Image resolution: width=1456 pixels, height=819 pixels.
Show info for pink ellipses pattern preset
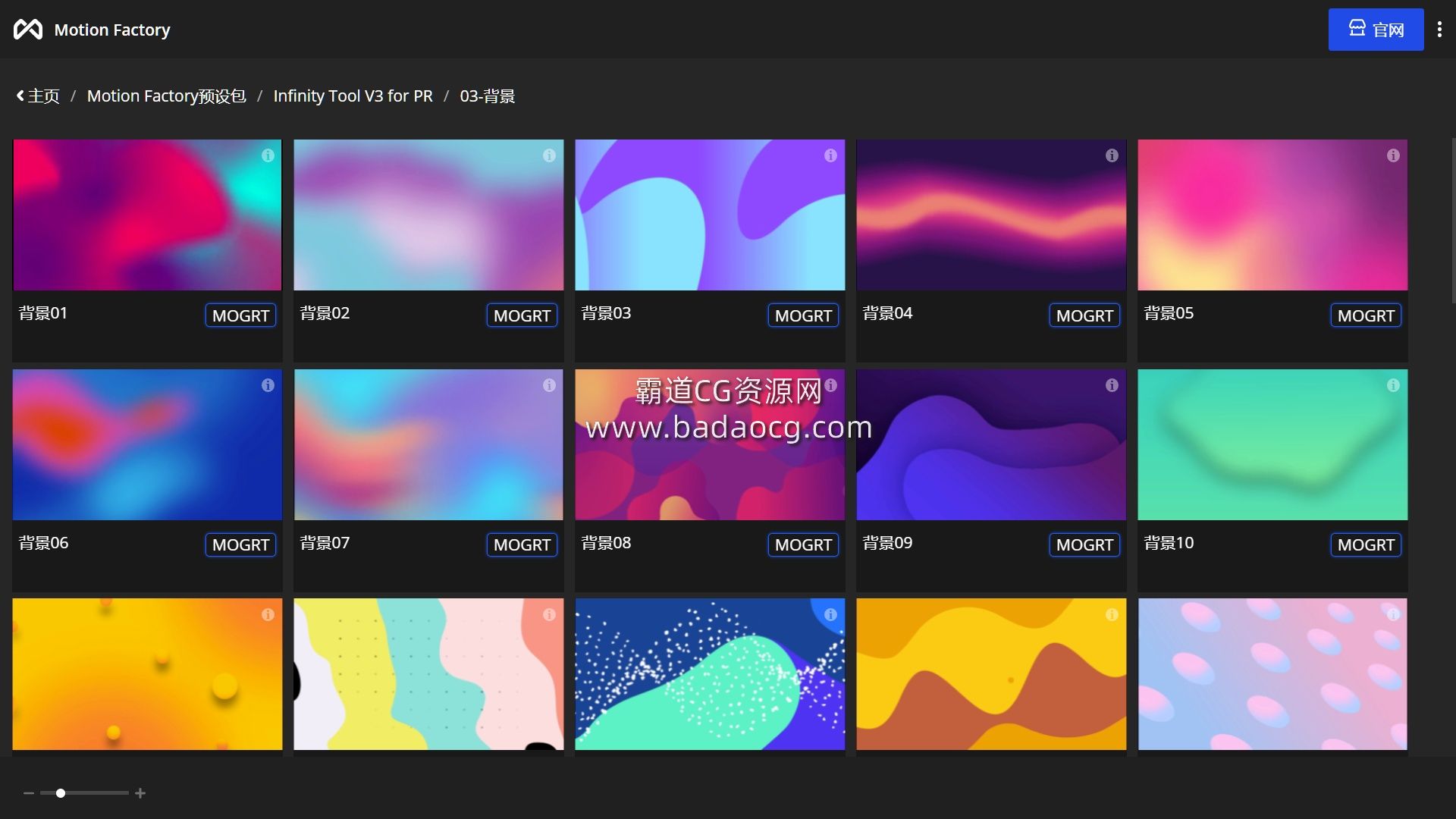pos(1393,615)
